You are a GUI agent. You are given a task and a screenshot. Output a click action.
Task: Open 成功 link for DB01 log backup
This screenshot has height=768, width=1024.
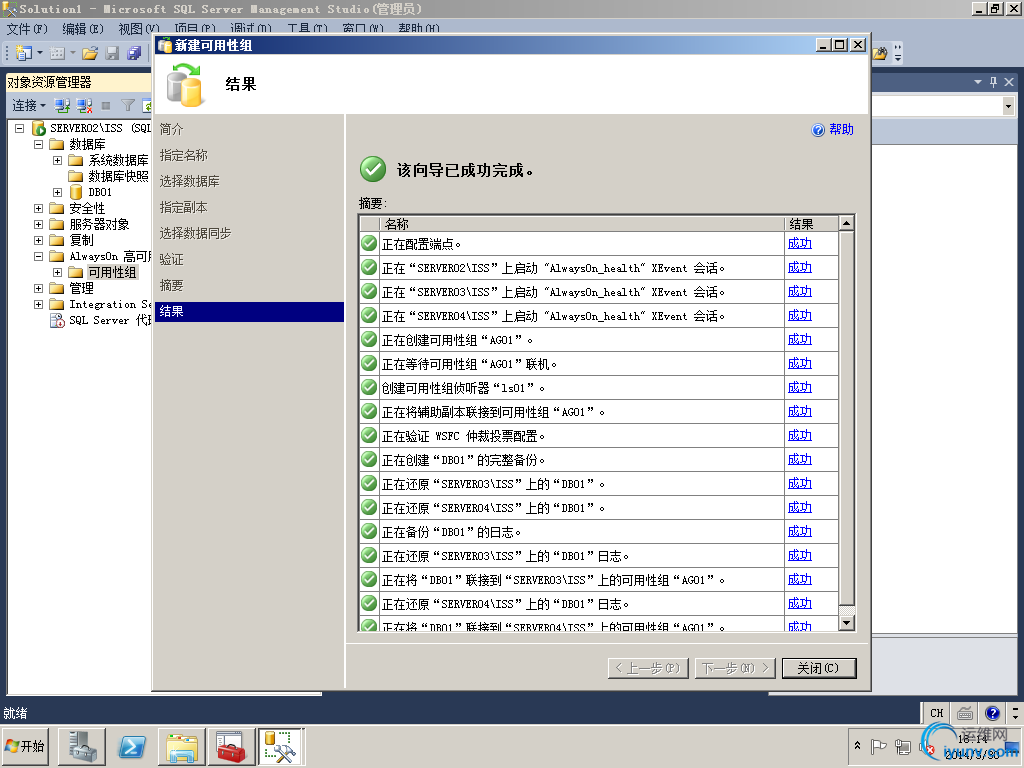799,532
